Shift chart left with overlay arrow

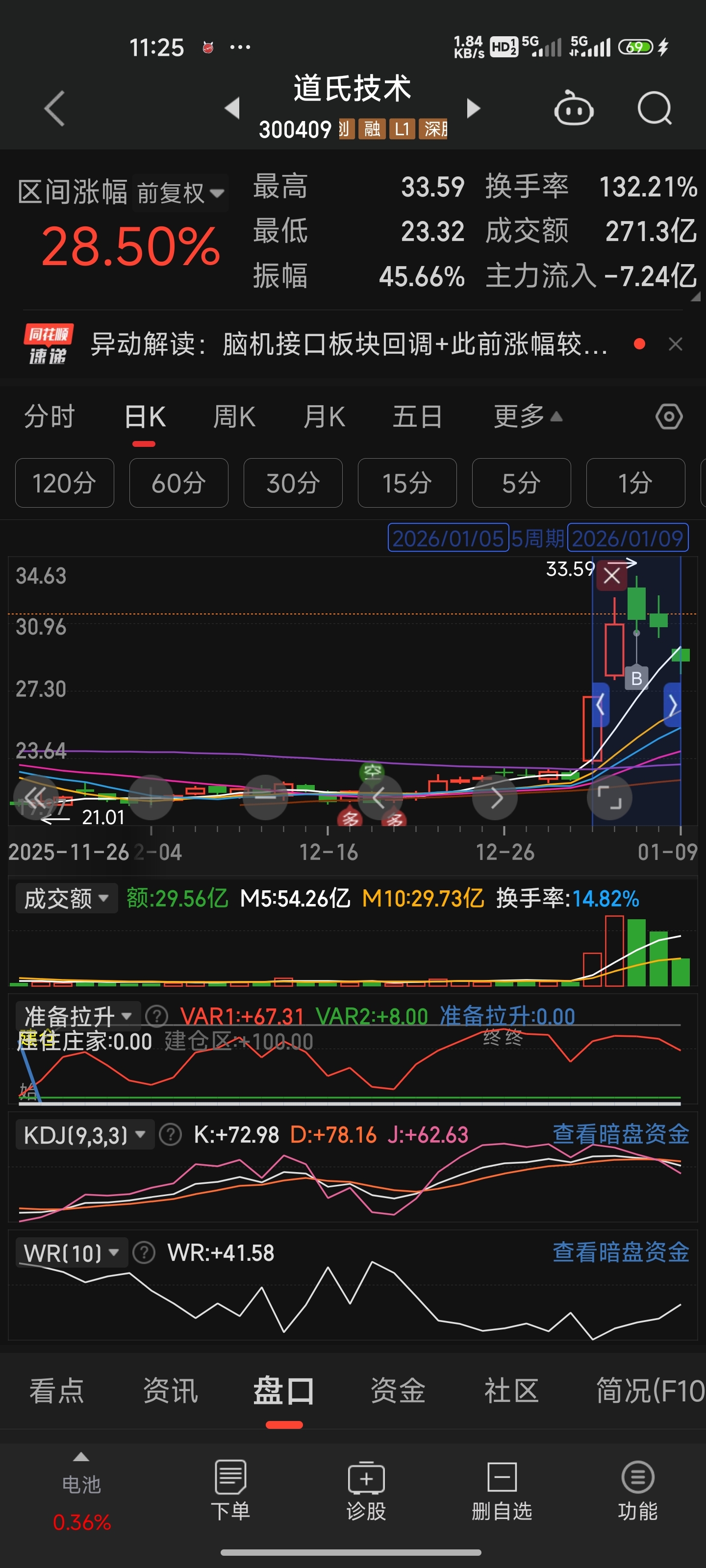[379, 797]
